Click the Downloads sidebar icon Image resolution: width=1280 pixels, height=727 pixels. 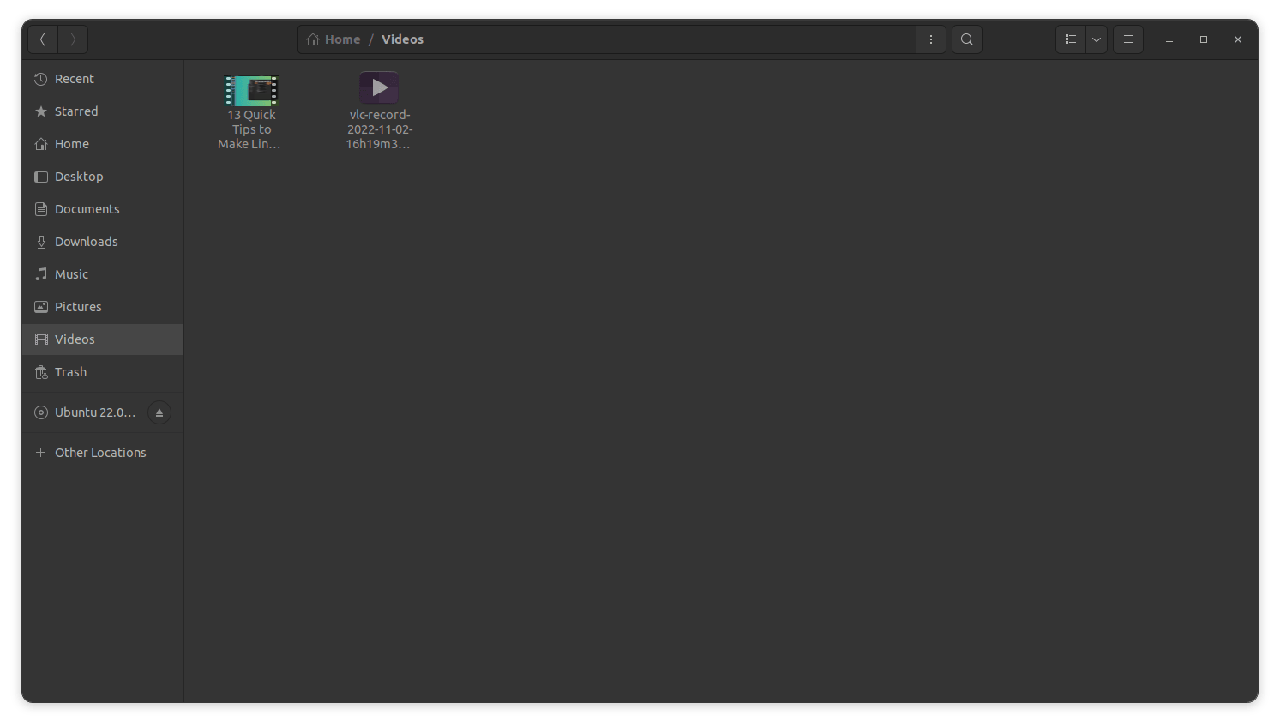click(41, 242)
